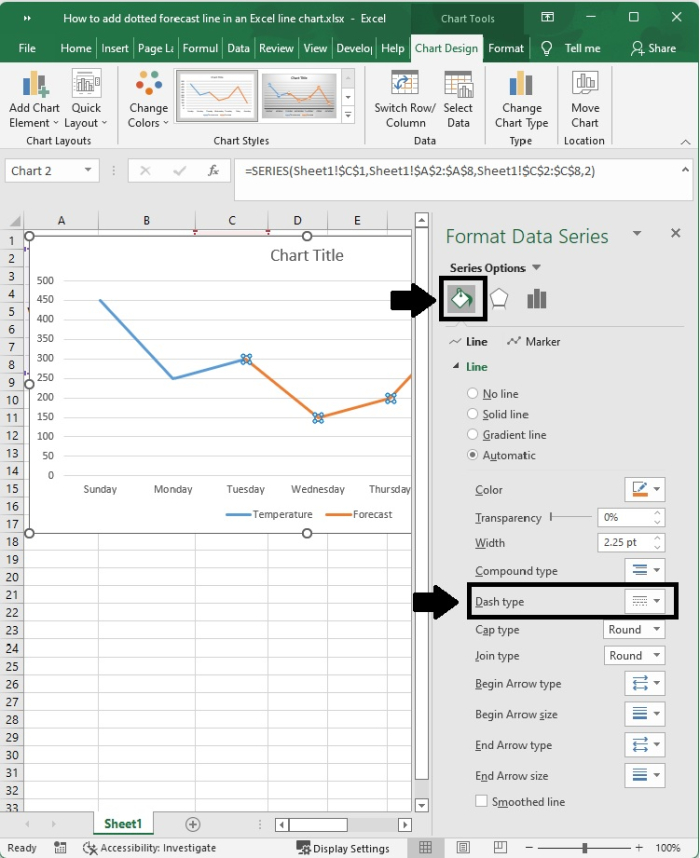Open Begin Arrow size dropdown

[x=645, y=714]
